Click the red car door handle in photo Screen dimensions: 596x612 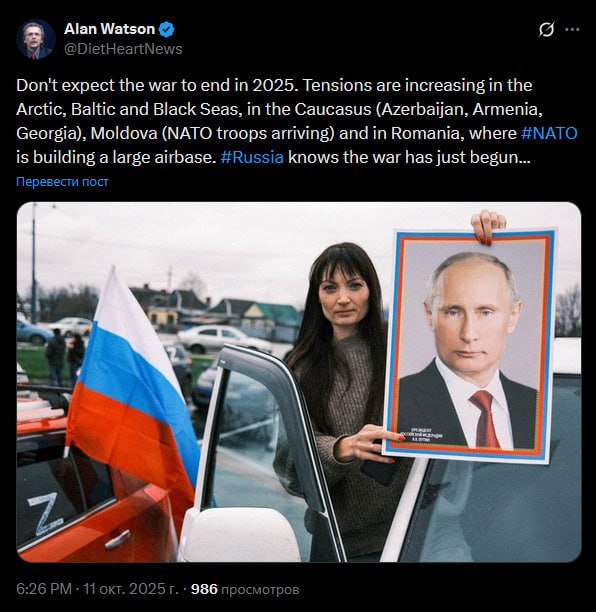click(x=117, y=539)
